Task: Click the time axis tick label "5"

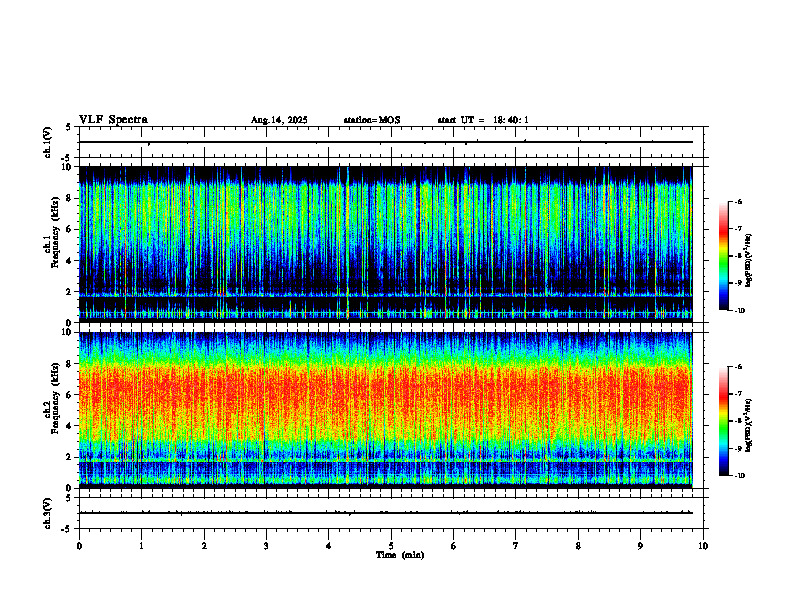Action: 391,546
